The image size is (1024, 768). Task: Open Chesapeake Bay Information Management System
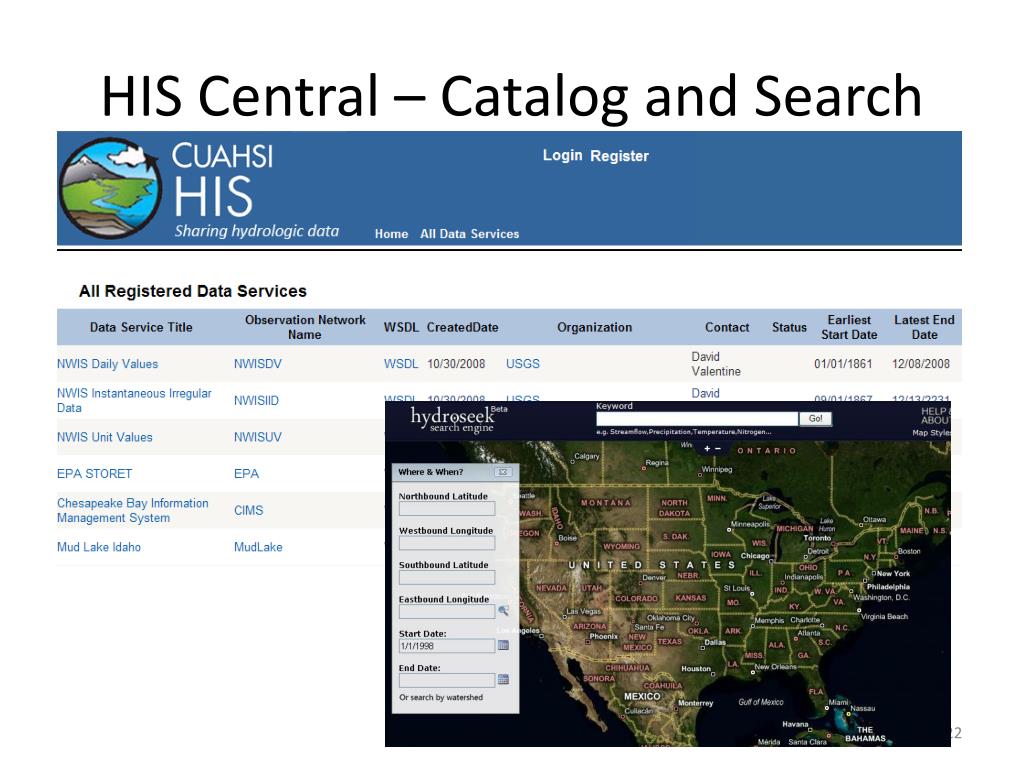(x=133, y=510)
